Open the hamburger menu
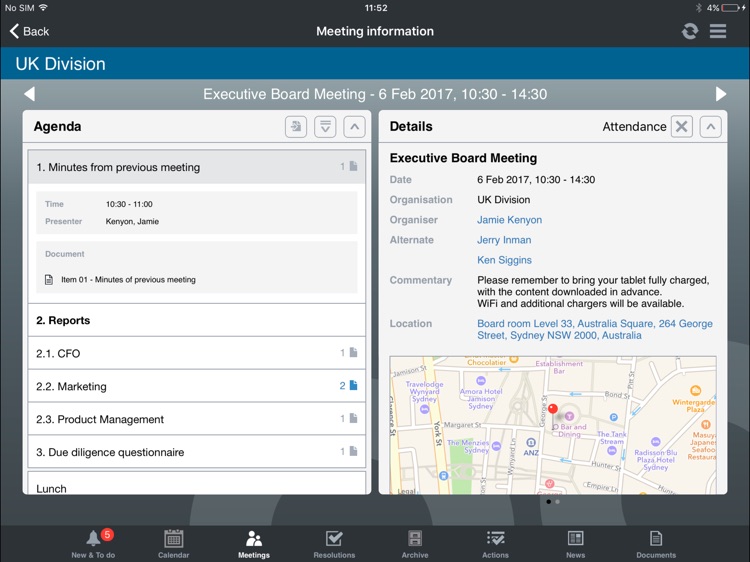This screenshot has width=750, height=562. point(717,31)
